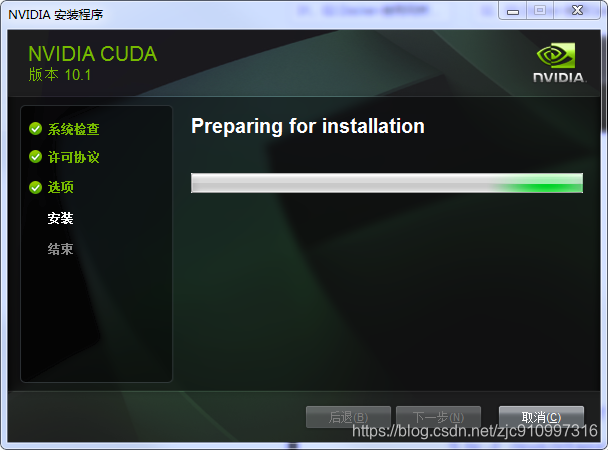Select the 安装 step in sidebar
The image size is (608, 450).
[60, 218]
